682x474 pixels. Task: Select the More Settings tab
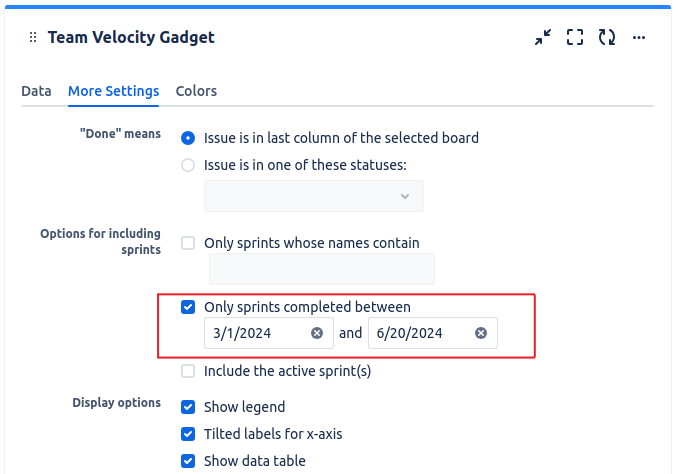pyautogui.click(x=114, y=91)
